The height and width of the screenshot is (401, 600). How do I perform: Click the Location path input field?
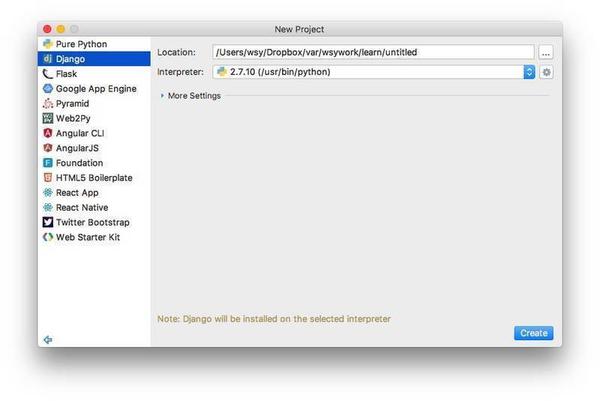[x=373, y=52]
